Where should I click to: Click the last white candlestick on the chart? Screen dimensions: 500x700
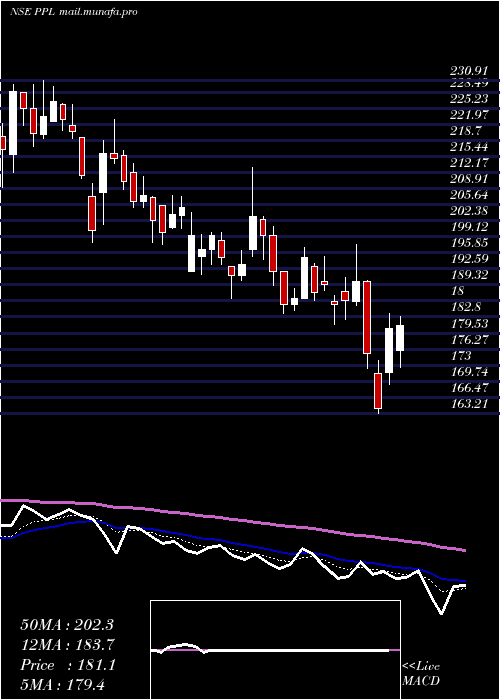point(400,338)
